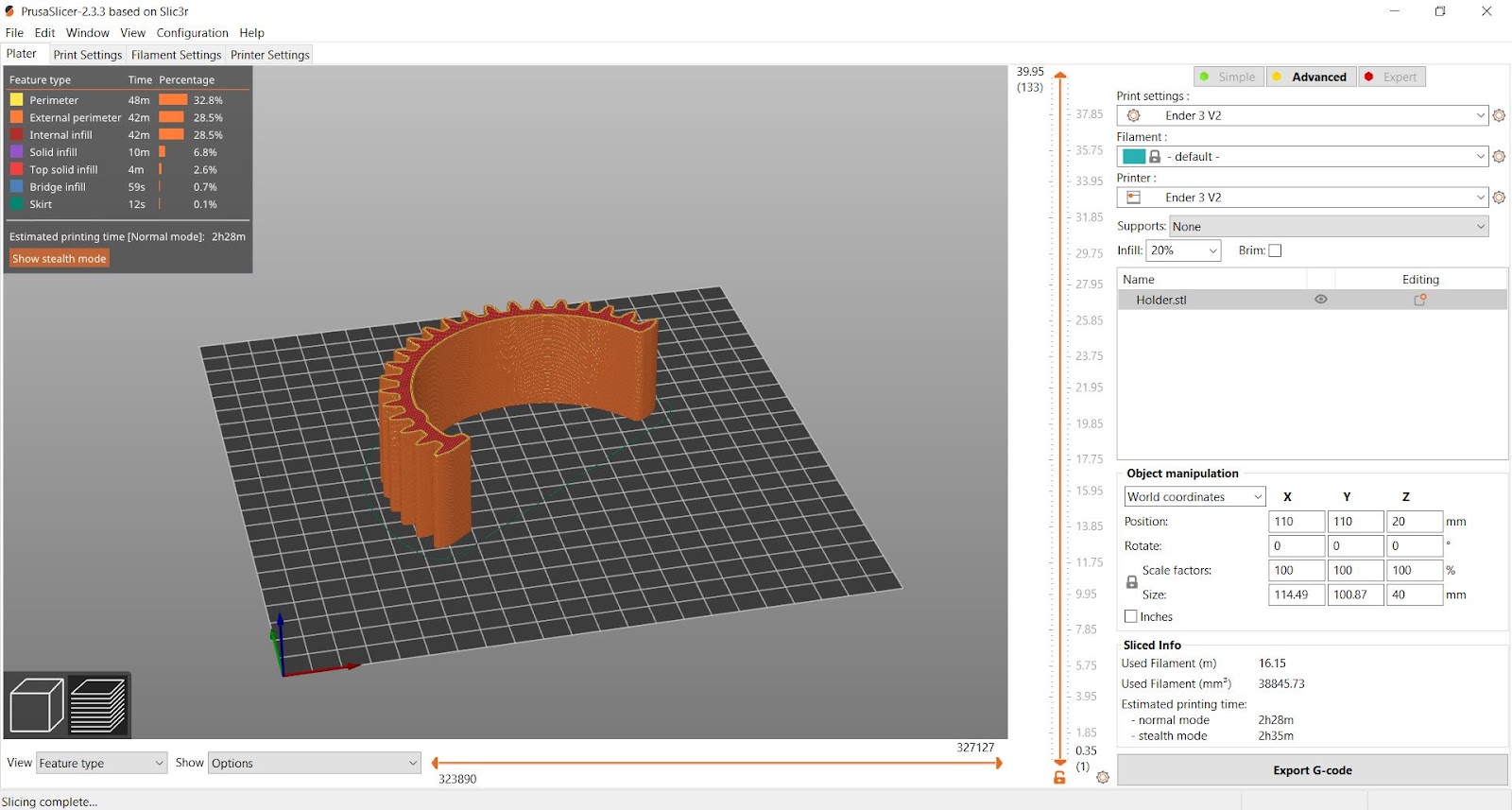Select Simple mode
Viewport: 1512px width, 810px height.
point(1228,77)
